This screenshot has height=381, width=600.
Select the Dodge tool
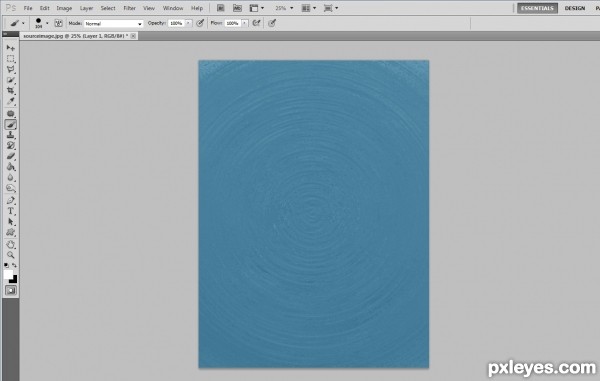(11, 189)
